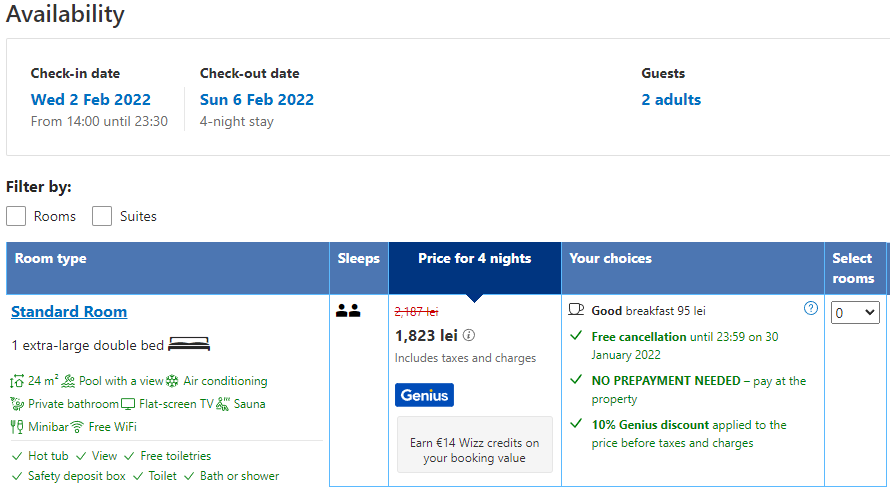
Task: Click the Private bathroom icon
Action: coord(17,404)
